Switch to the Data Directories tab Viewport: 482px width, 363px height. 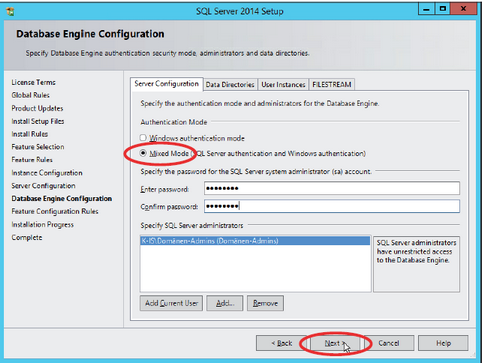230,85
